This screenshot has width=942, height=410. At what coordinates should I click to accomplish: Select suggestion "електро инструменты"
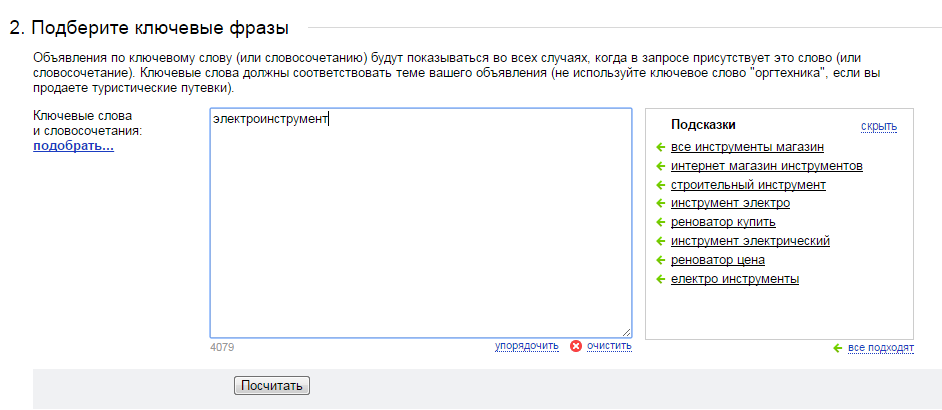tap(734, 279)
